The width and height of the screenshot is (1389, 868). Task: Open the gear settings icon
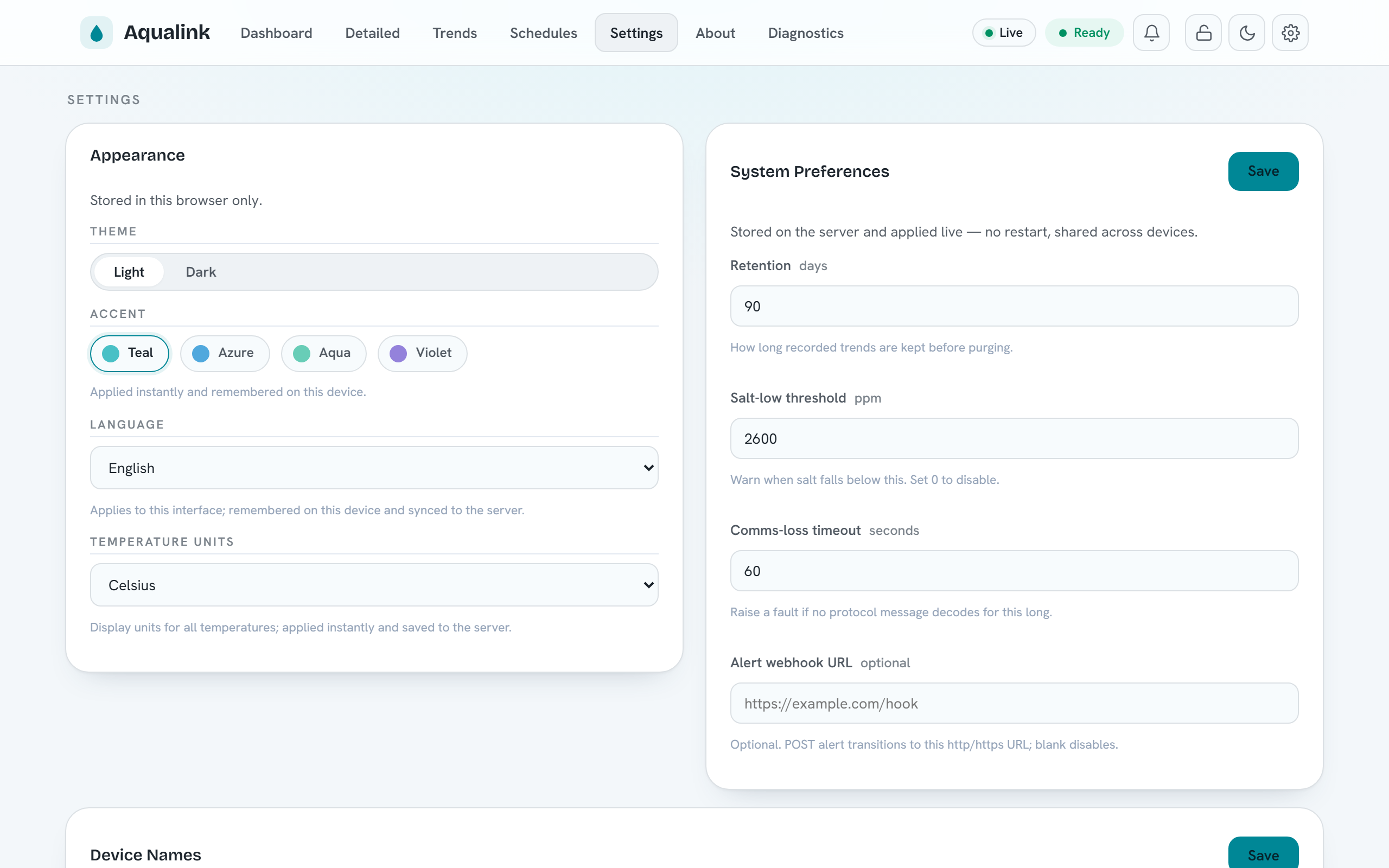pyautogui.click(x=1290, y=33)
